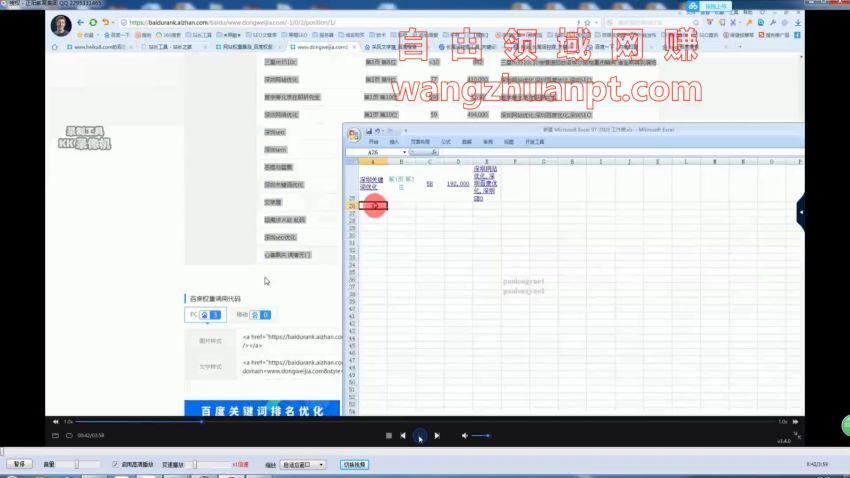Open the Excel 数据 ribbon tab
Screen dimensions: 850x478
click(x=467, y=142)
